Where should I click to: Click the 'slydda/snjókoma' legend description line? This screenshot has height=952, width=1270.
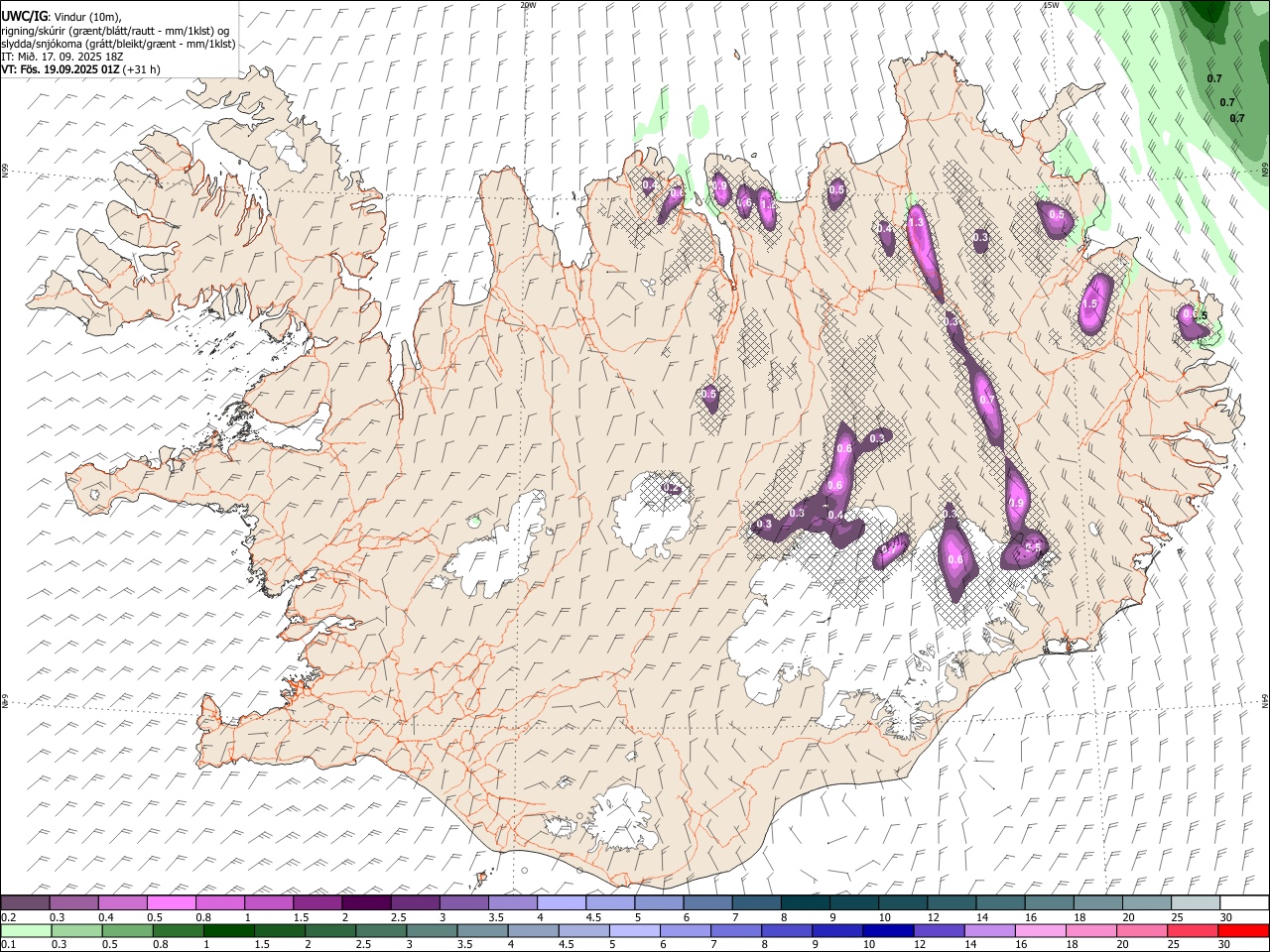pos(118,44)
